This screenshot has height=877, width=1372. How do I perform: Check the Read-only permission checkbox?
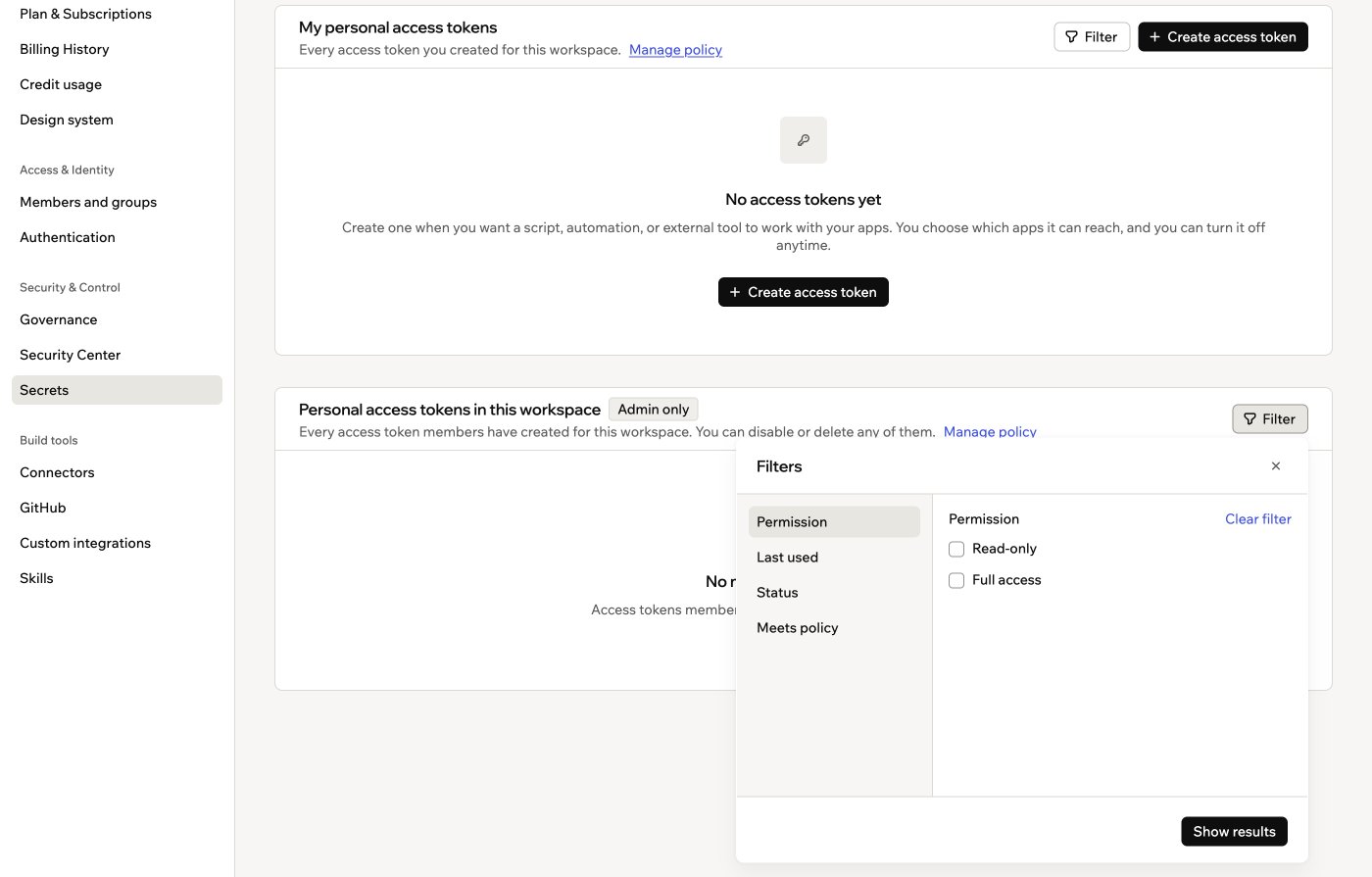point(956,549)
